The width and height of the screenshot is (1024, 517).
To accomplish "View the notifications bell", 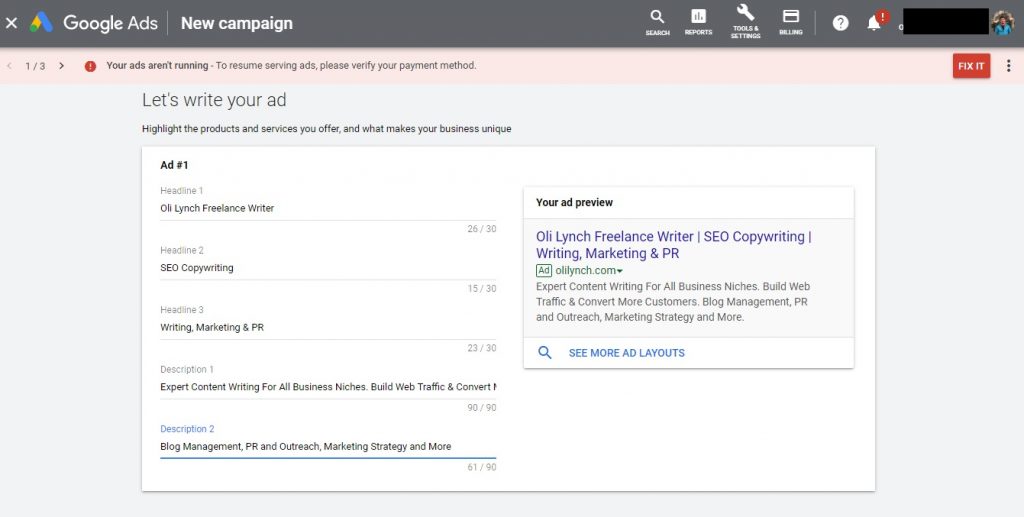I will click(874, 23).
